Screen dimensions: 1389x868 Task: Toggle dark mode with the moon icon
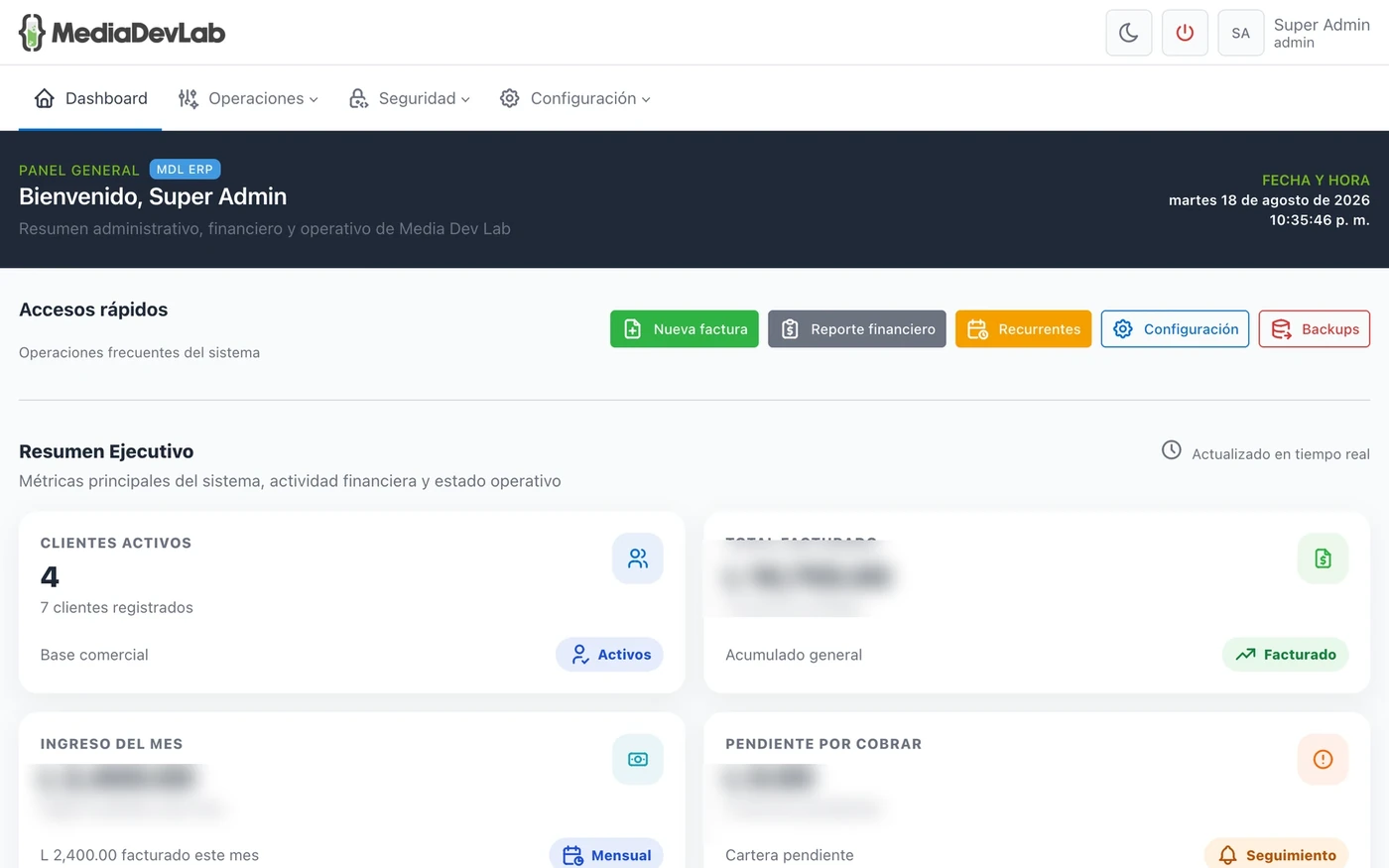[x=1129, y=33]
